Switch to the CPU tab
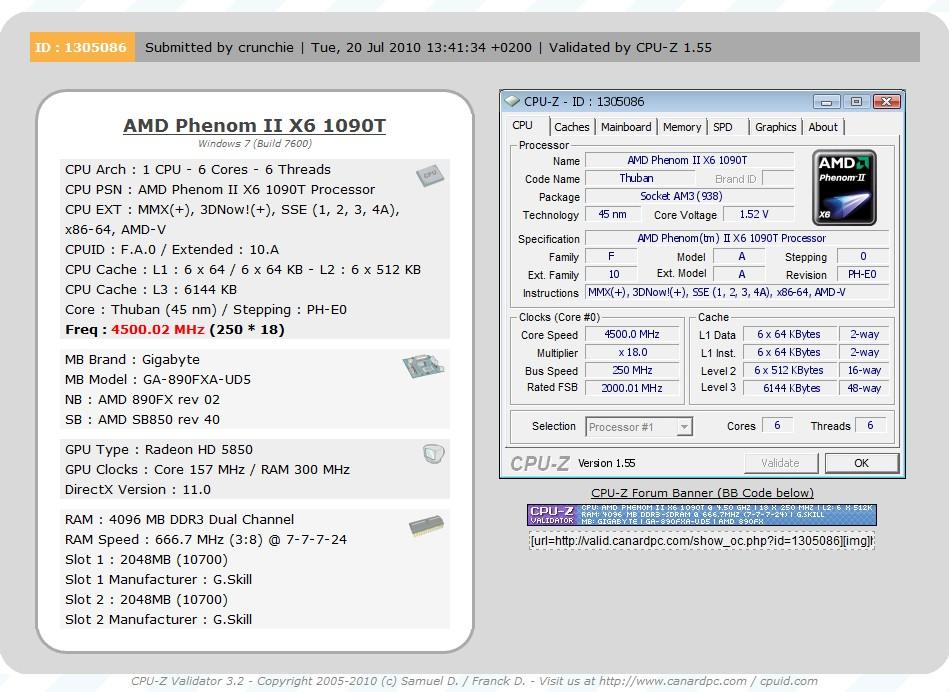949x692 pixels. [x=522, y=125]
